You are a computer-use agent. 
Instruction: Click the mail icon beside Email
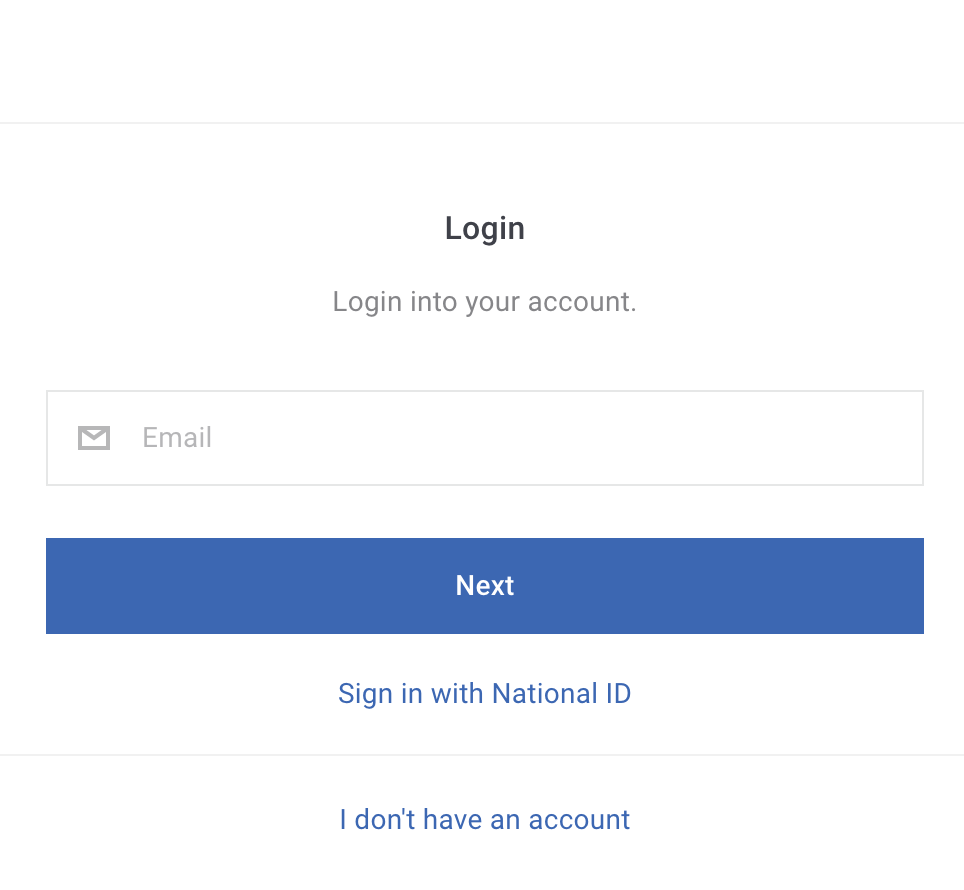click(x=94, y=438)
